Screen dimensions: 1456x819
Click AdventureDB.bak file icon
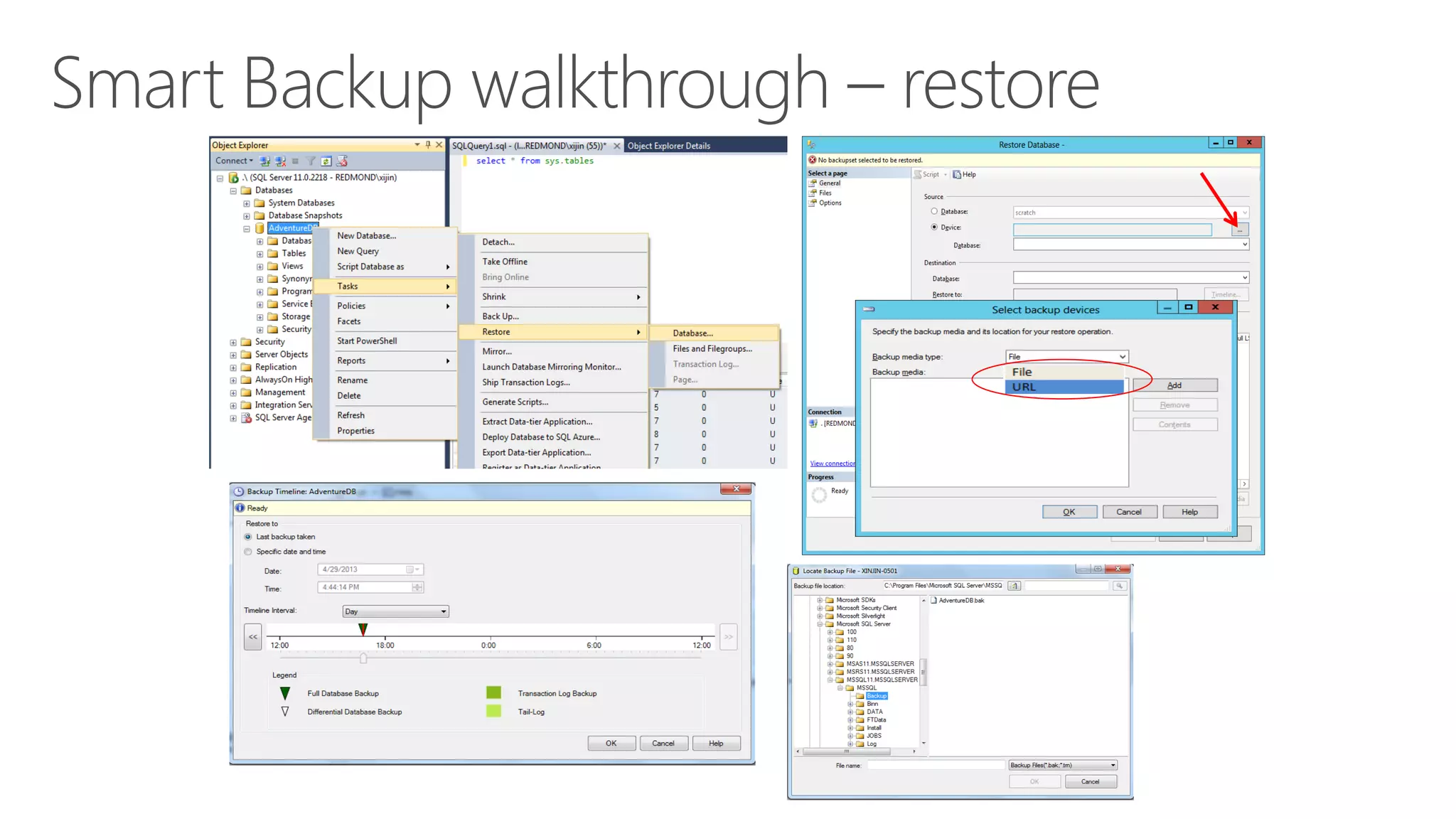[934, 601]
